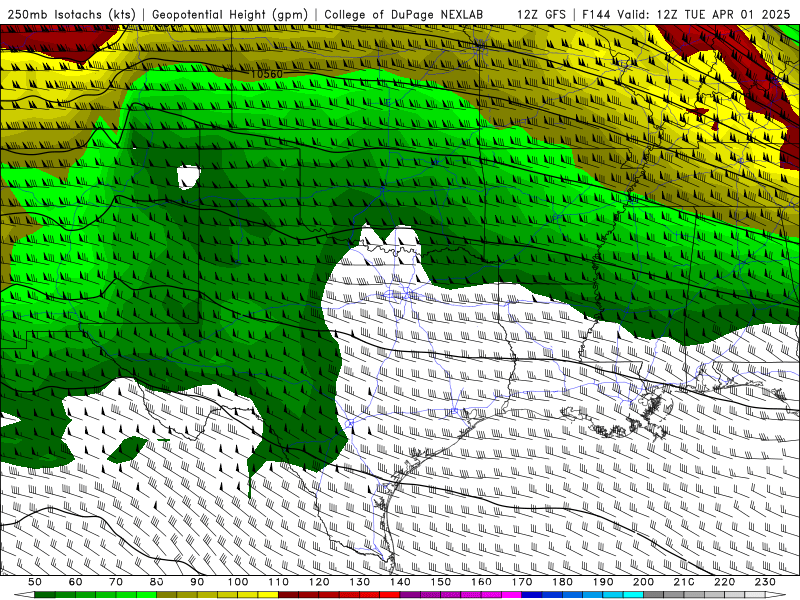This screenshot has height=600, width=800.
Task: Click the 80 value on the color scale
Action: [x=157, y=582]
